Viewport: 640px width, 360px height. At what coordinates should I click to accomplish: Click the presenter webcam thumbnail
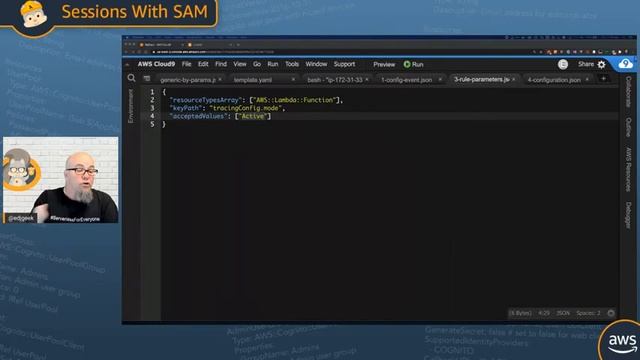point(60,180)
